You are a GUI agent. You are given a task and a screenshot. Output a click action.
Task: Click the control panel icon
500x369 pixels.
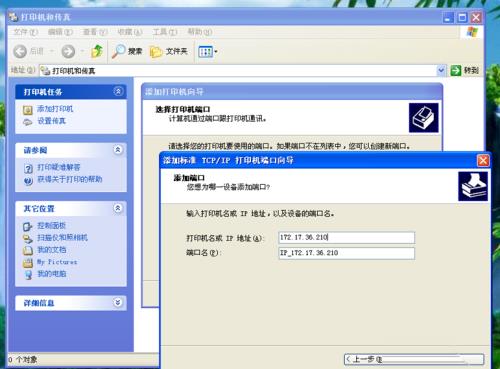click(28, 226)
